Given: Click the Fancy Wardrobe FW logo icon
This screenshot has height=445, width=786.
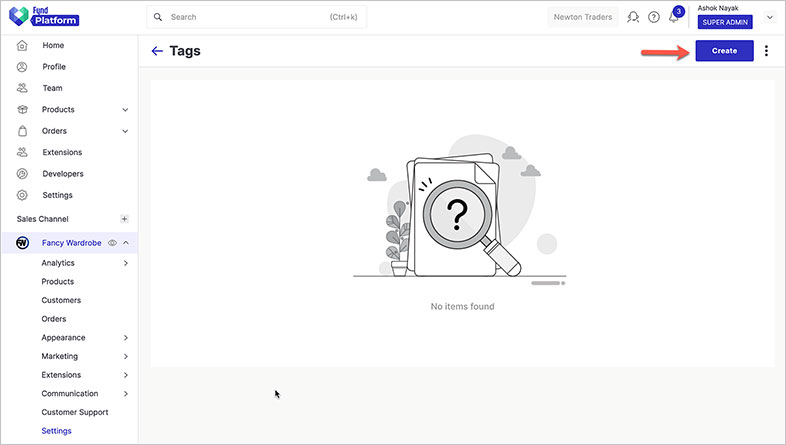Looking at the screenshot, I should 22,243.
